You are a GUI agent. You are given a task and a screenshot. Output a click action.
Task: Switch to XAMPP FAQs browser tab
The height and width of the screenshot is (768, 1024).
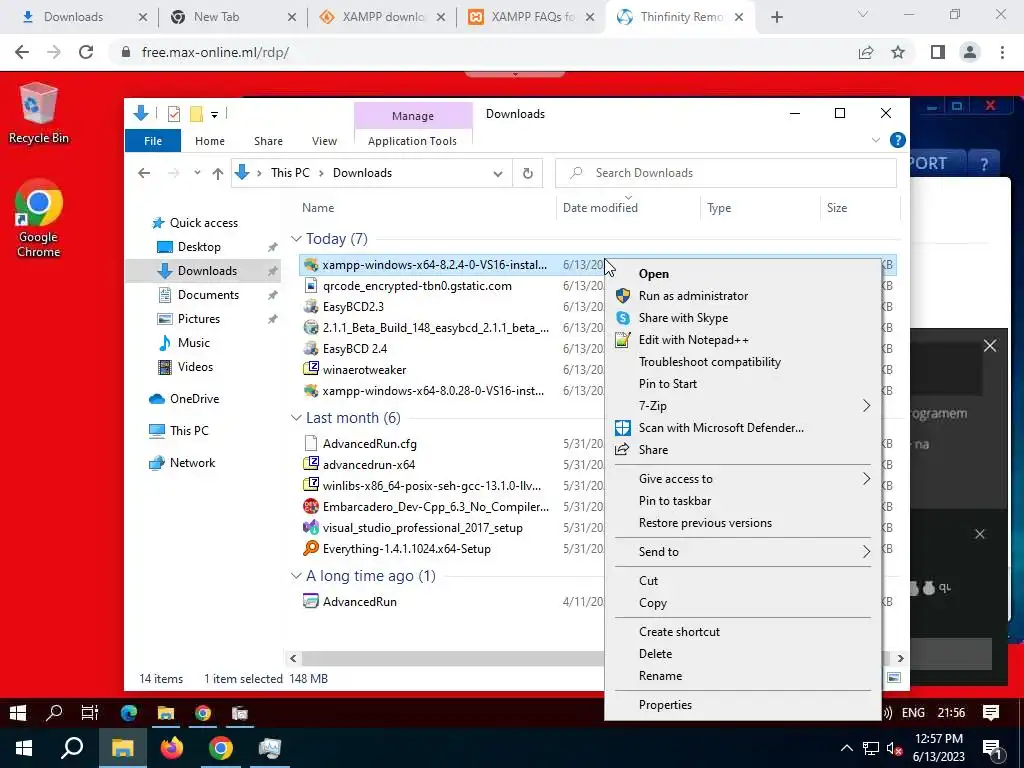tap(532, 17)
